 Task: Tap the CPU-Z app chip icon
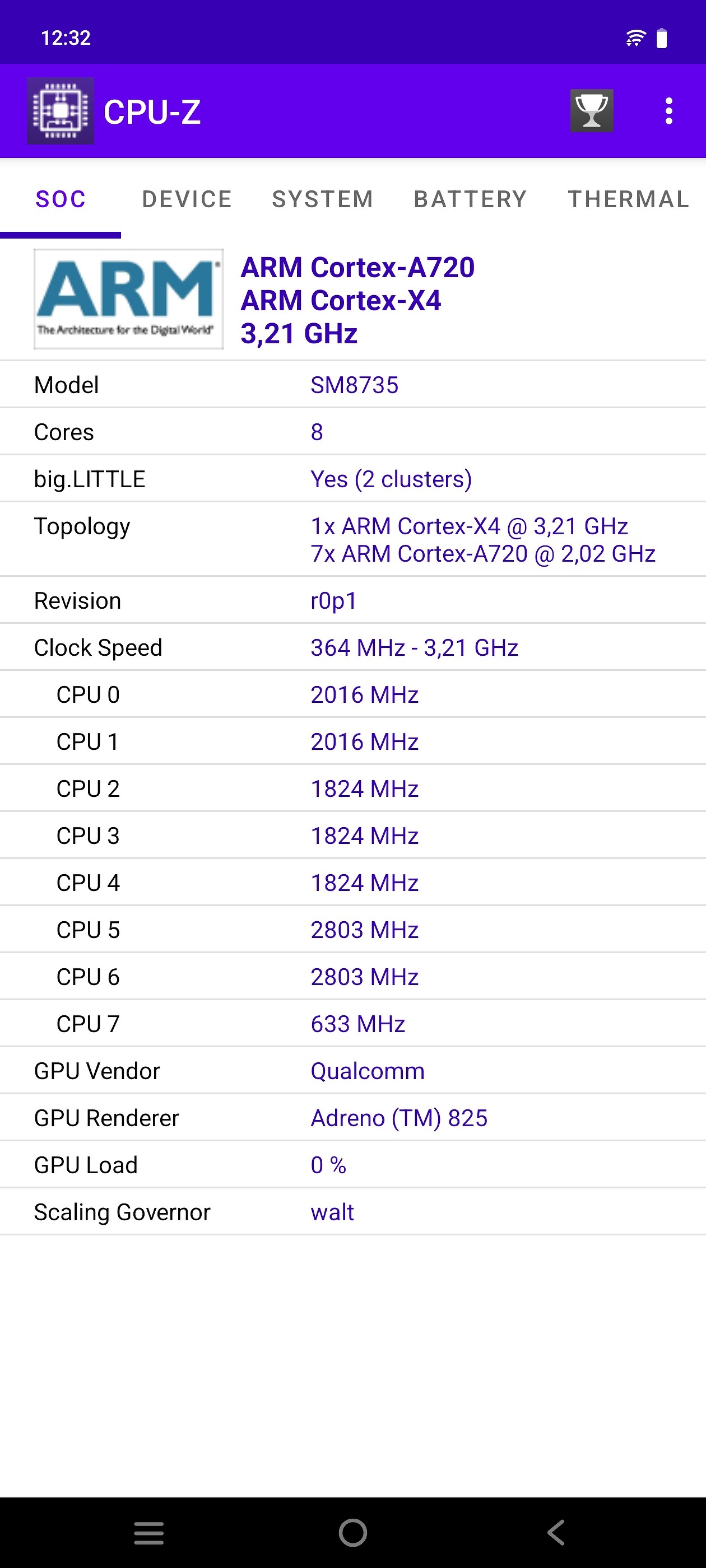61,111
